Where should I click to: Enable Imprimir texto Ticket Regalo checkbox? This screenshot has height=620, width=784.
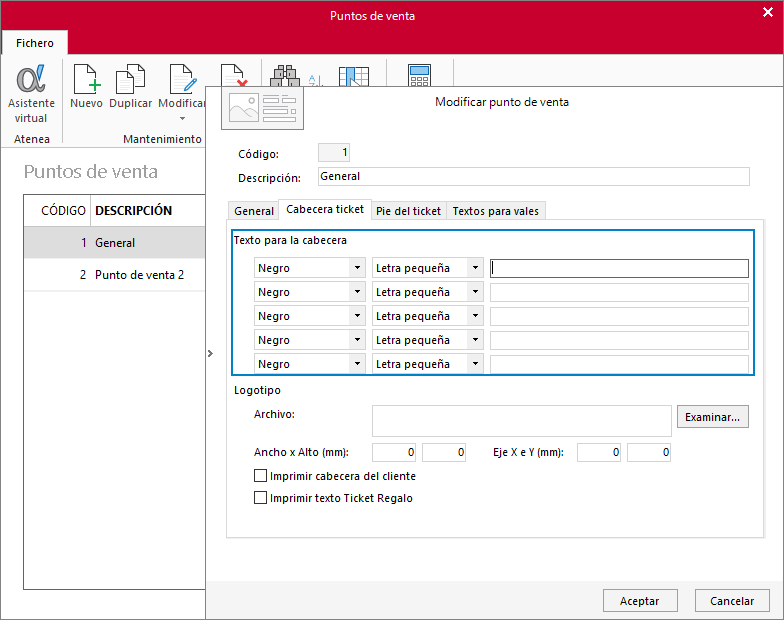[x=260, y=498]
